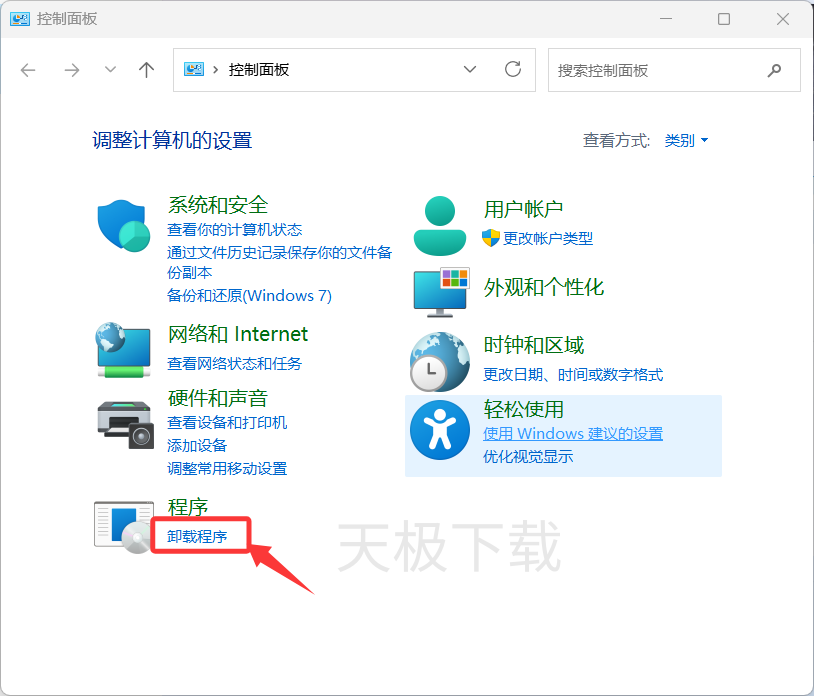Image resolution: width=814 pixels, height=696 pixels.
Task: Open the 系统和安全 category heading
Action: [x=218, y=205]
